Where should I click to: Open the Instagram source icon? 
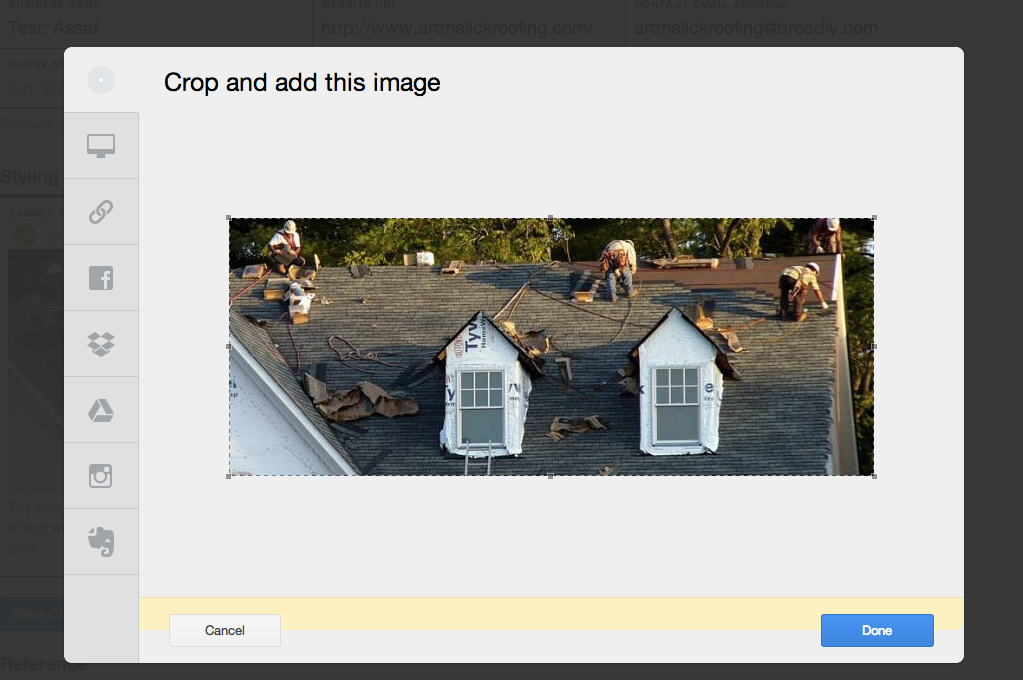101,476
